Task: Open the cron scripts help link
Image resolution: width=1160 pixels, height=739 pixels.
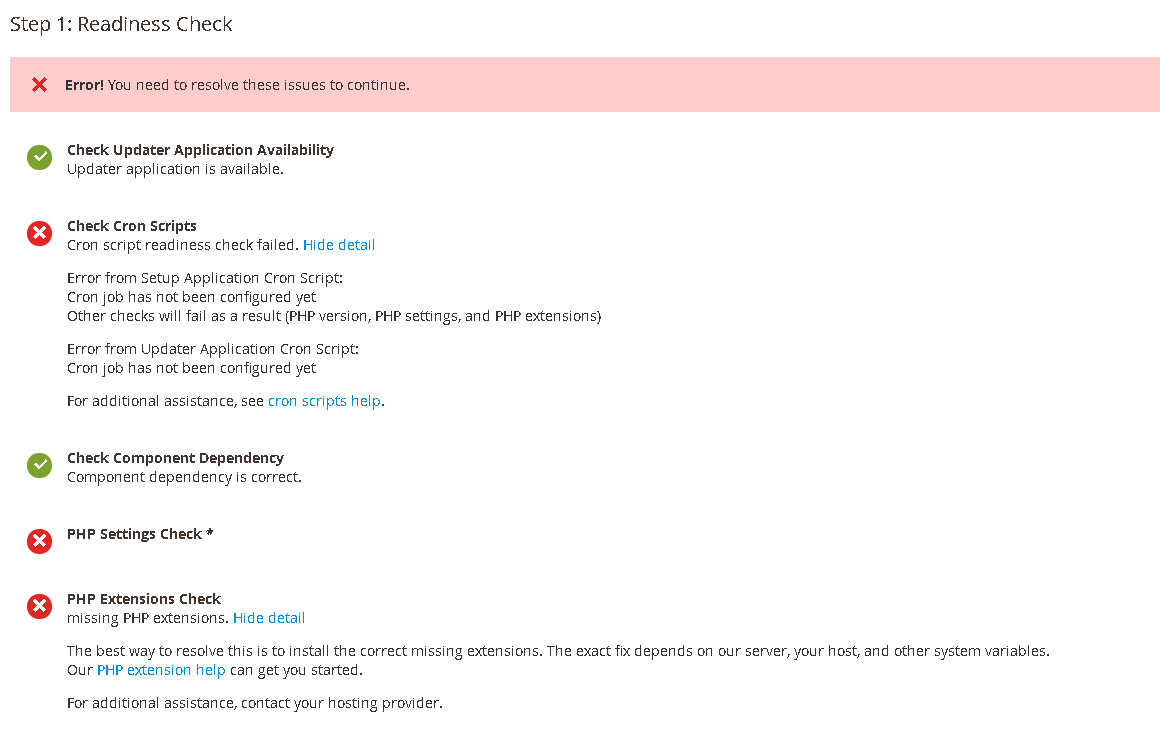Action: tap(324, 400)
